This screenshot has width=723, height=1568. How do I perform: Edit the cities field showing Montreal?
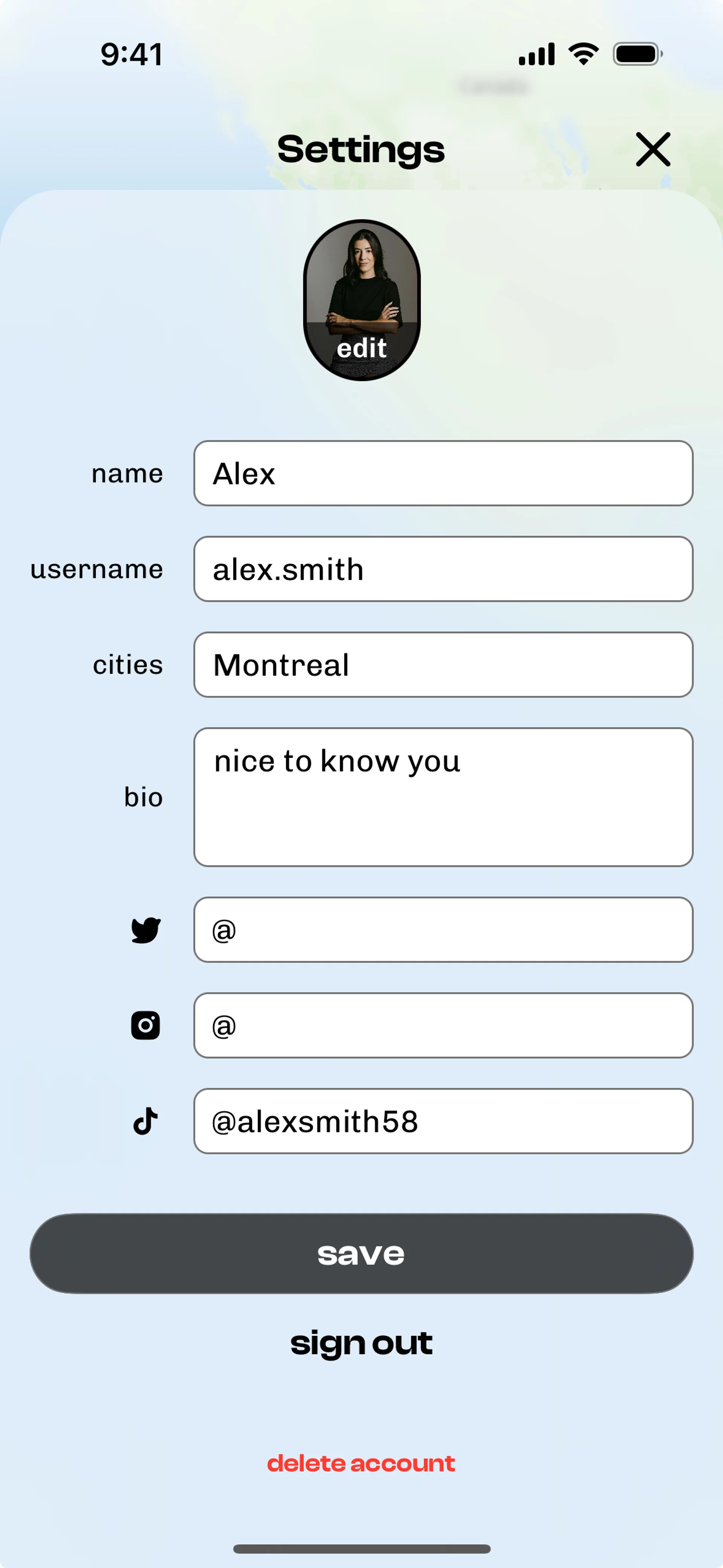point(443,665)
